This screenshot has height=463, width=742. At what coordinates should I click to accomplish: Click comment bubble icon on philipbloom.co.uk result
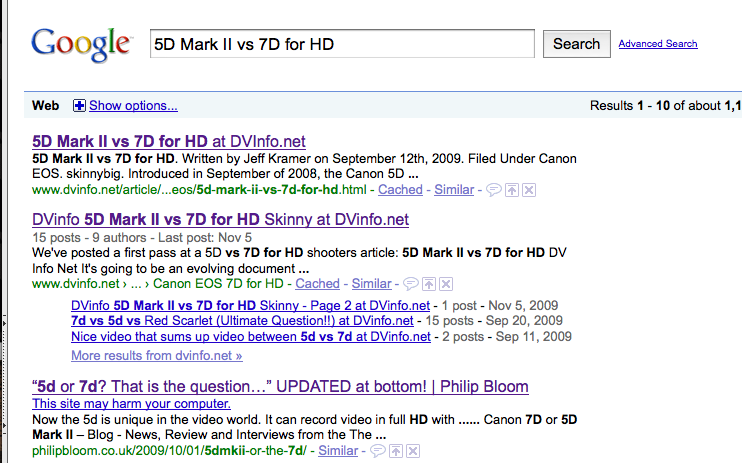378,451
